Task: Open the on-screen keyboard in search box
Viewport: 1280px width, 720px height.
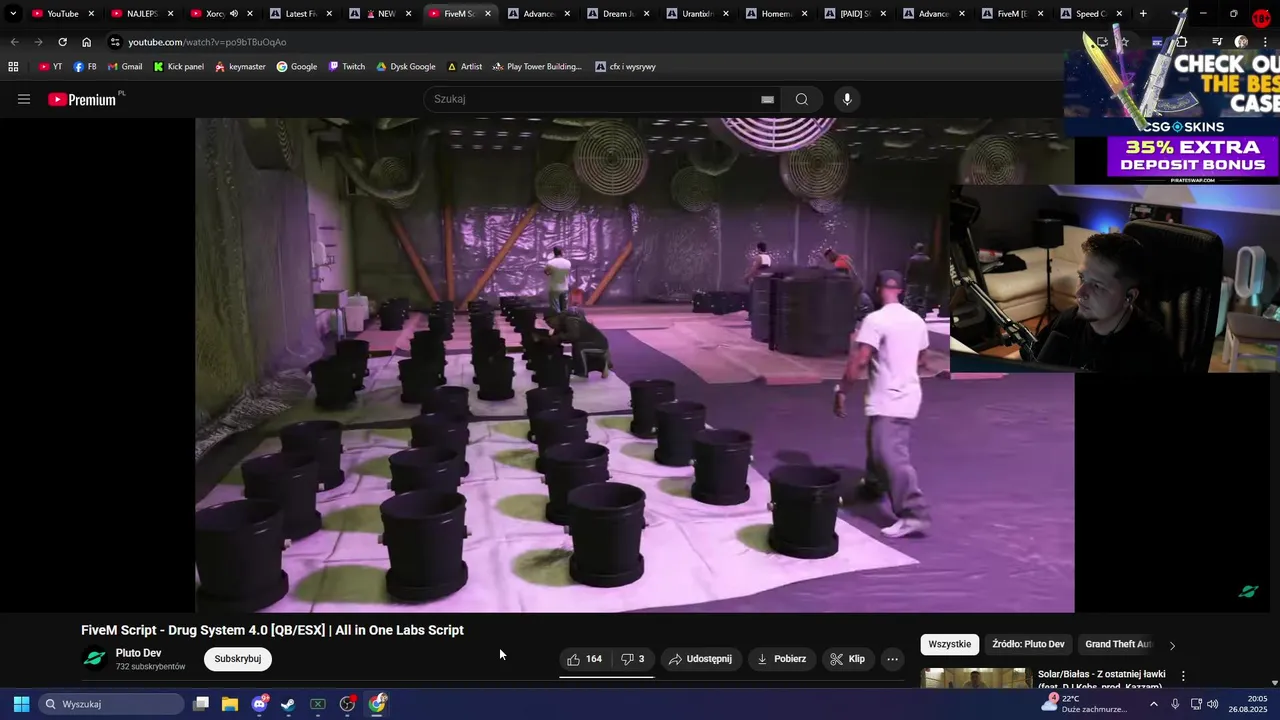Action: [767, 99]
